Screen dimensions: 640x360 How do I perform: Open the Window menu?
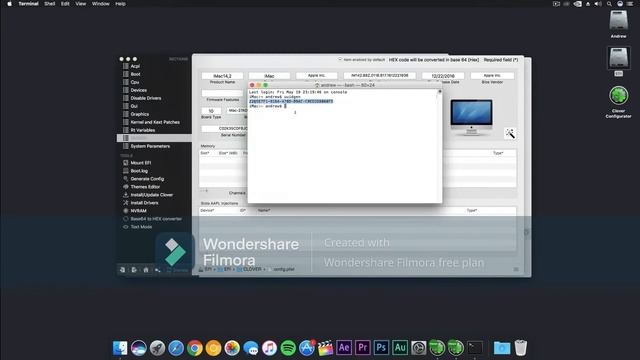point(100,4)
